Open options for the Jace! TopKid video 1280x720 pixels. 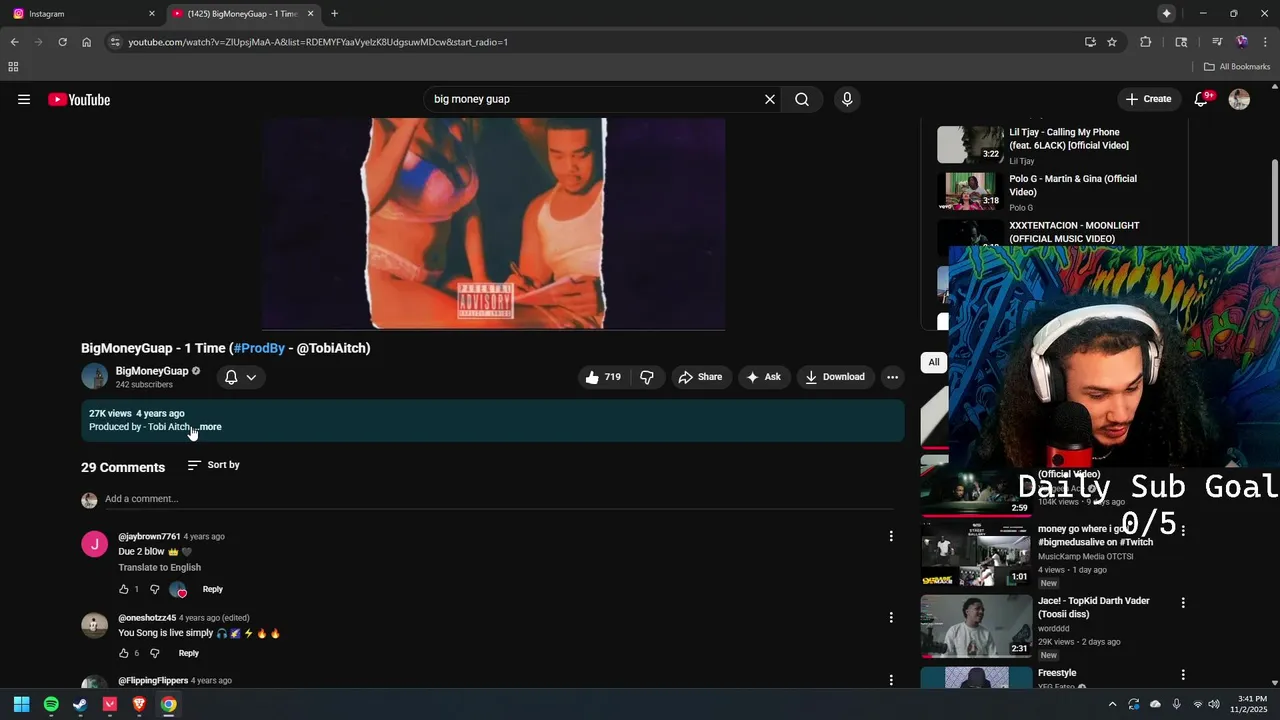(x=1183, y=603)
